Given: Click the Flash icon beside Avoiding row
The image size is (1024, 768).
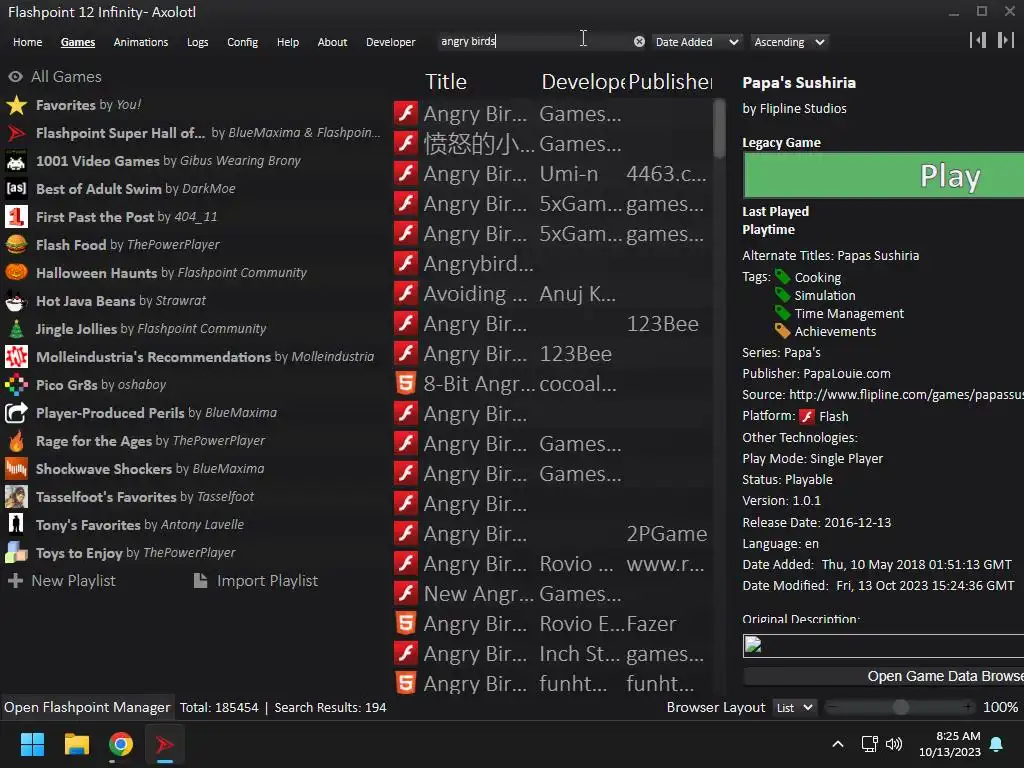Looking at the screenshot, I should [x=406, y=293].
